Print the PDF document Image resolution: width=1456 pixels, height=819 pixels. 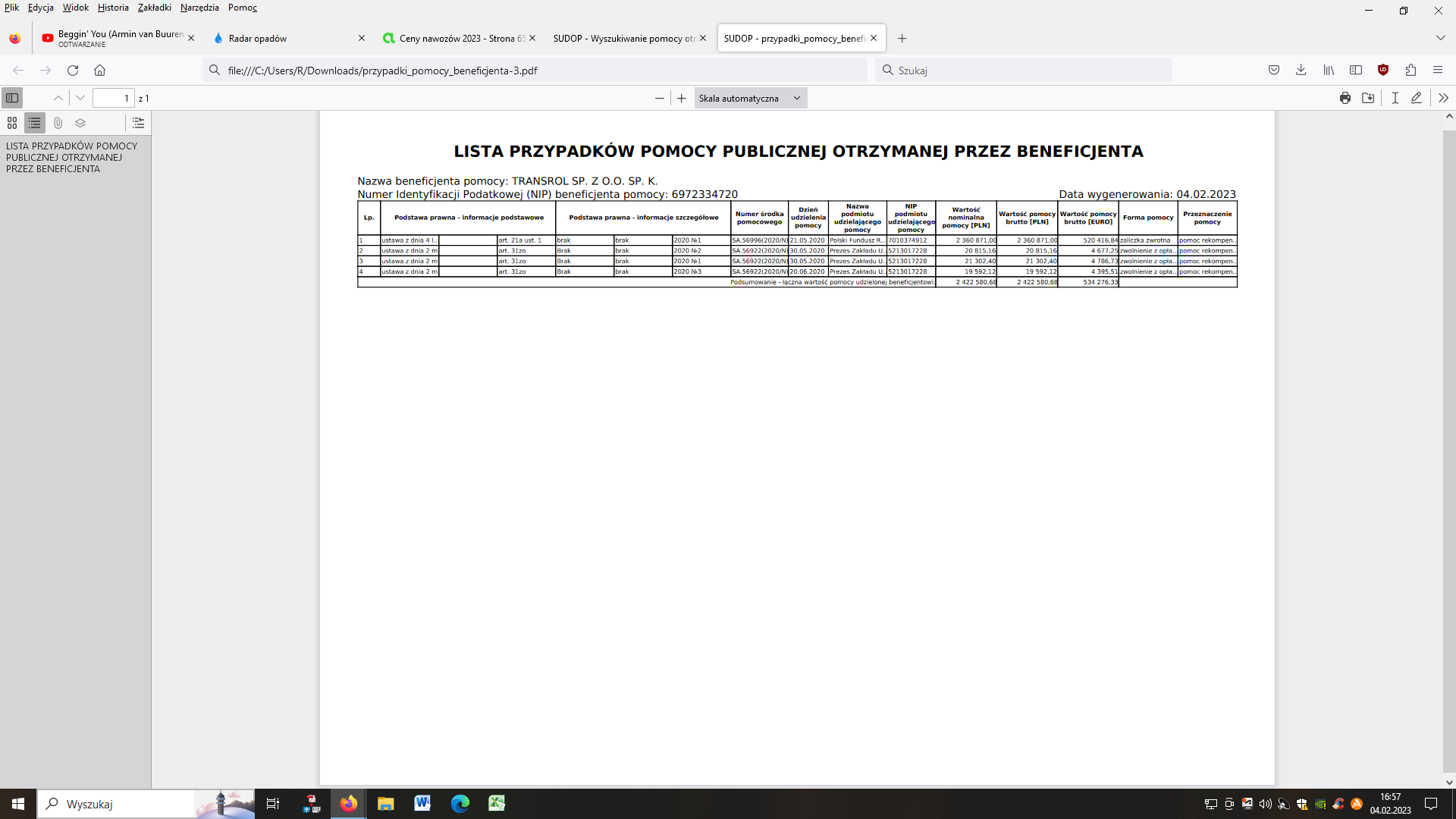click(x=1345, y=98)
